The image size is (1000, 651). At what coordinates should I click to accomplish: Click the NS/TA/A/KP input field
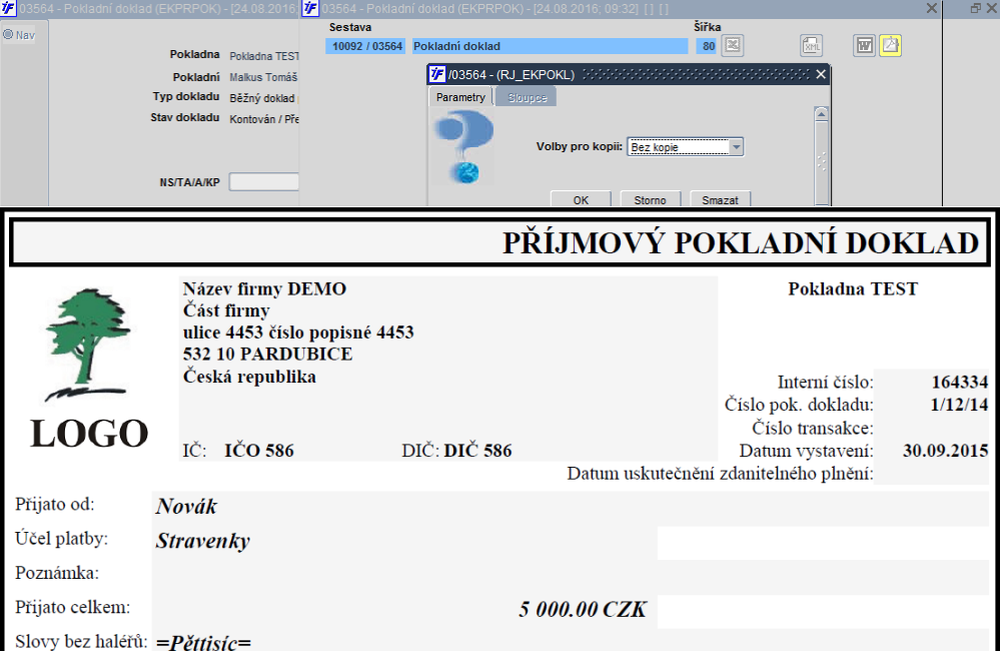tap(263, 182)
